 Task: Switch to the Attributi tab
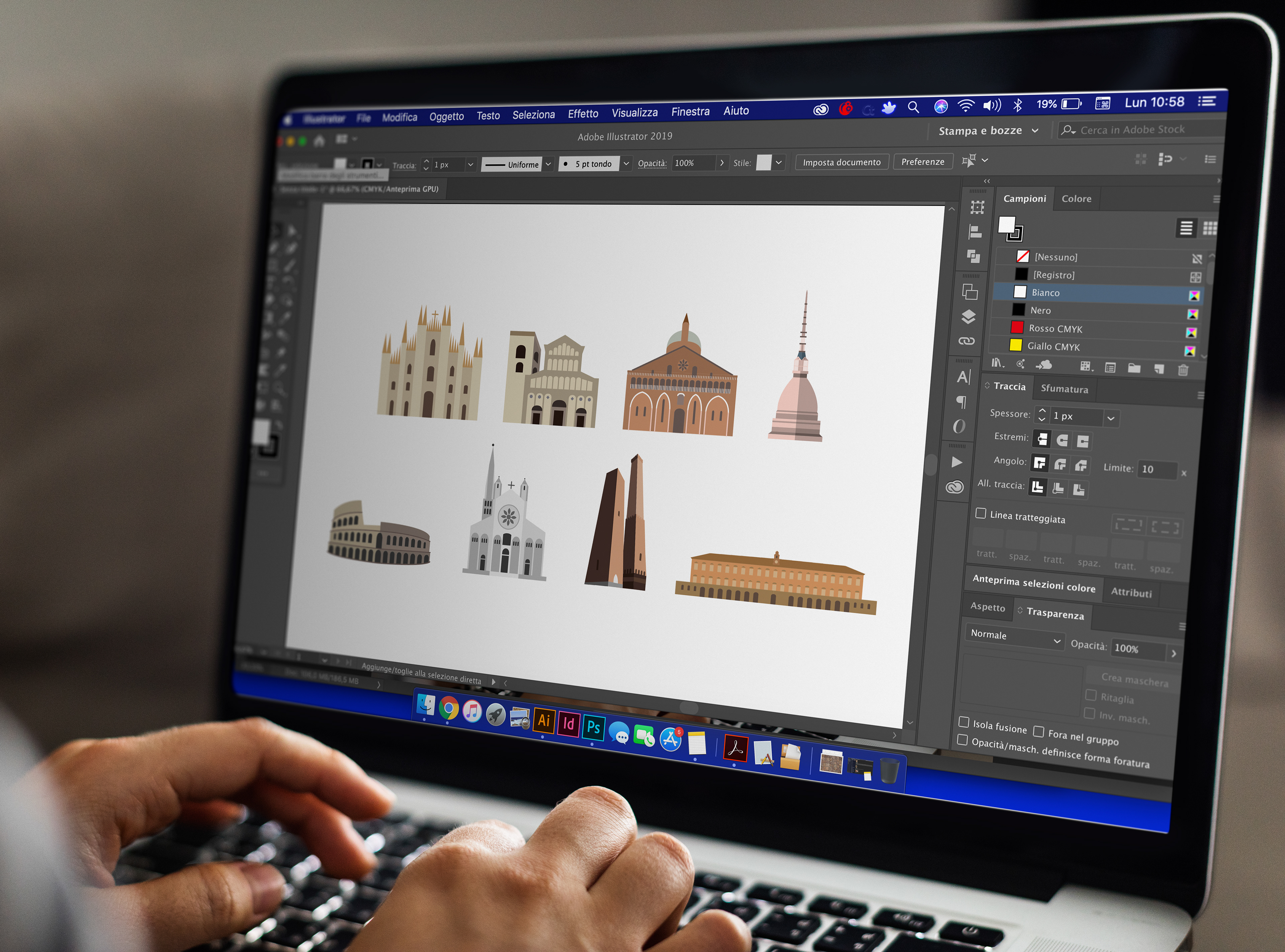[x=1131, y=592]
